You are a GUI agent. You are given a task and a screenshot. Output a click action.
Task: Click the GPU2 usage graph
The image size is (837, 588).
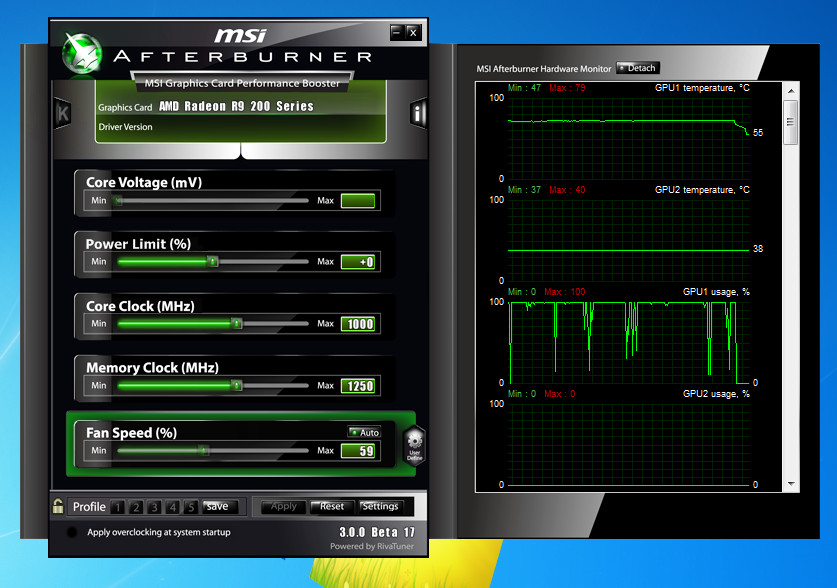629,444
